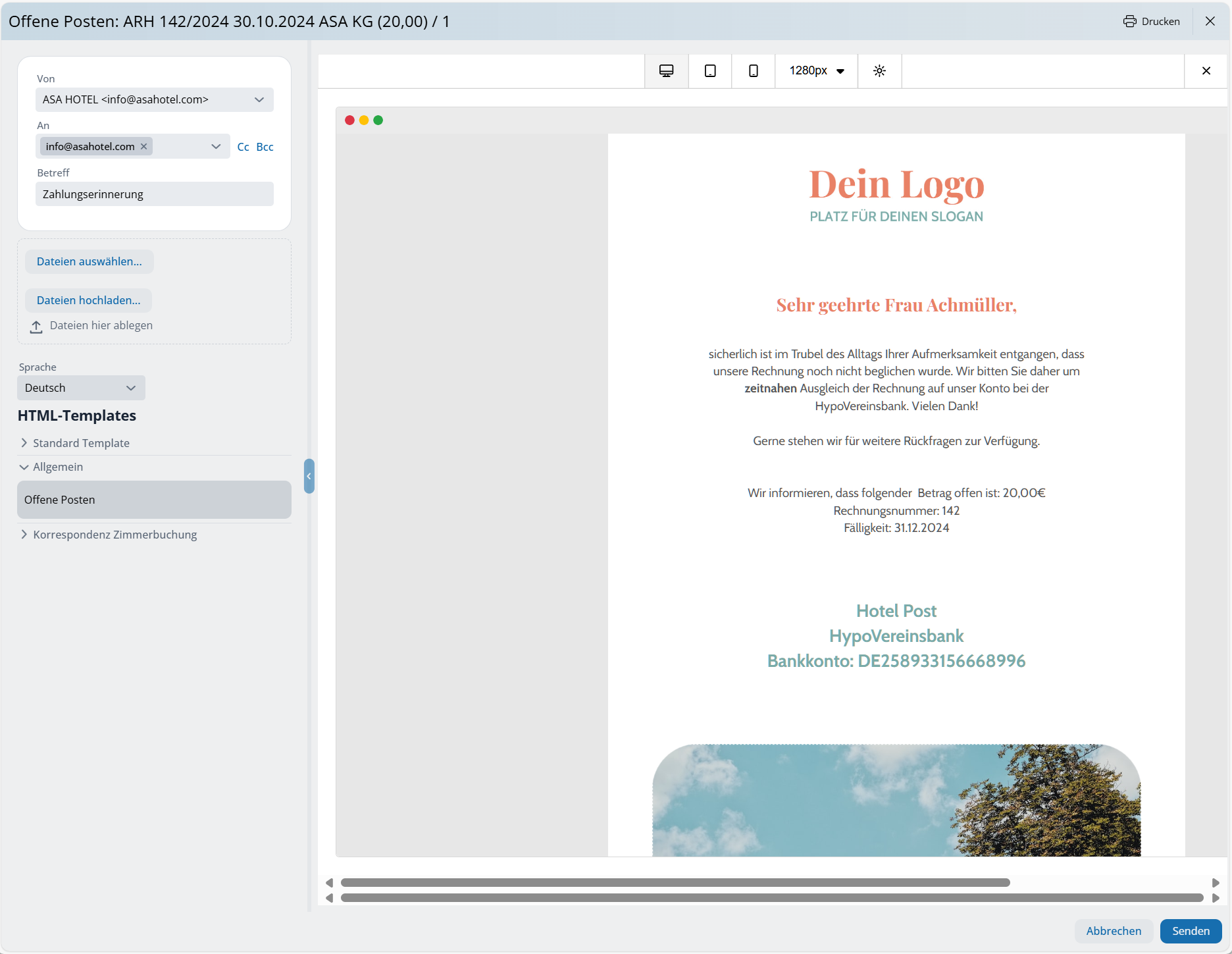Select the Offene Posten template
This screenshot has height=954, width=1232.
tap(154, 500)
